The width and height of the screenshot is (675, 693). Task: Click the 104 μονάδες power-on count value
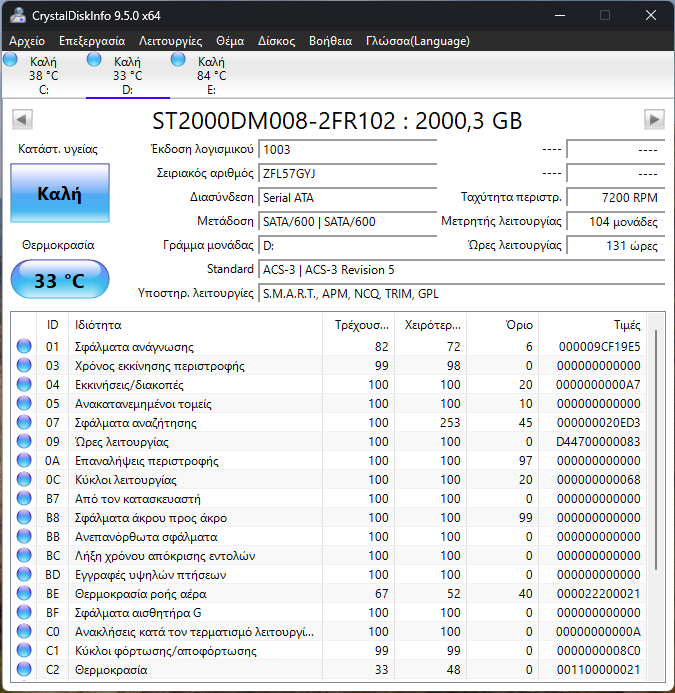[616, 221]
